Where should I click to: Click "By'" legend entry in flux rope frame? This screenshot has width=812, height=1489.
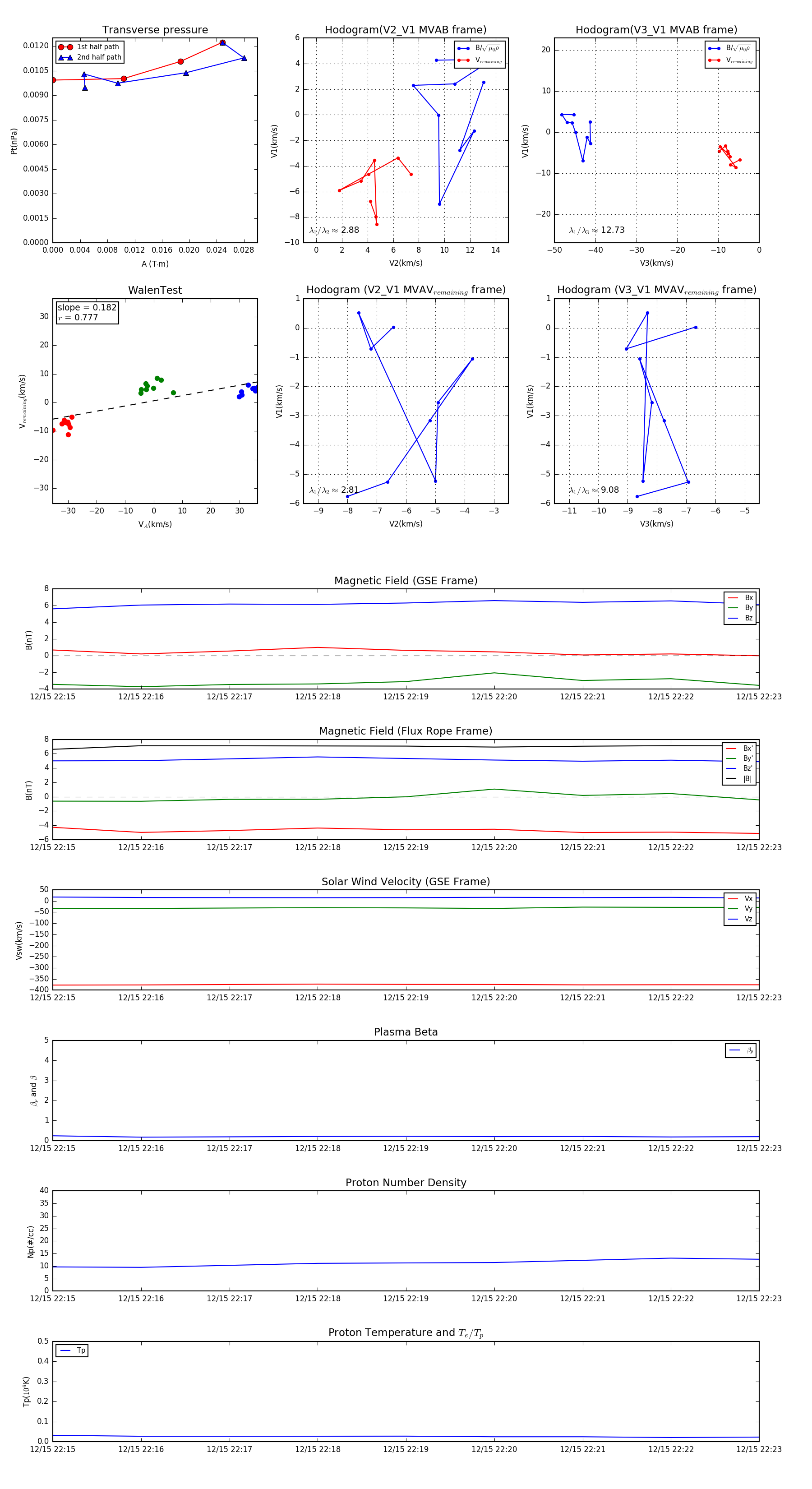[740, 758]
